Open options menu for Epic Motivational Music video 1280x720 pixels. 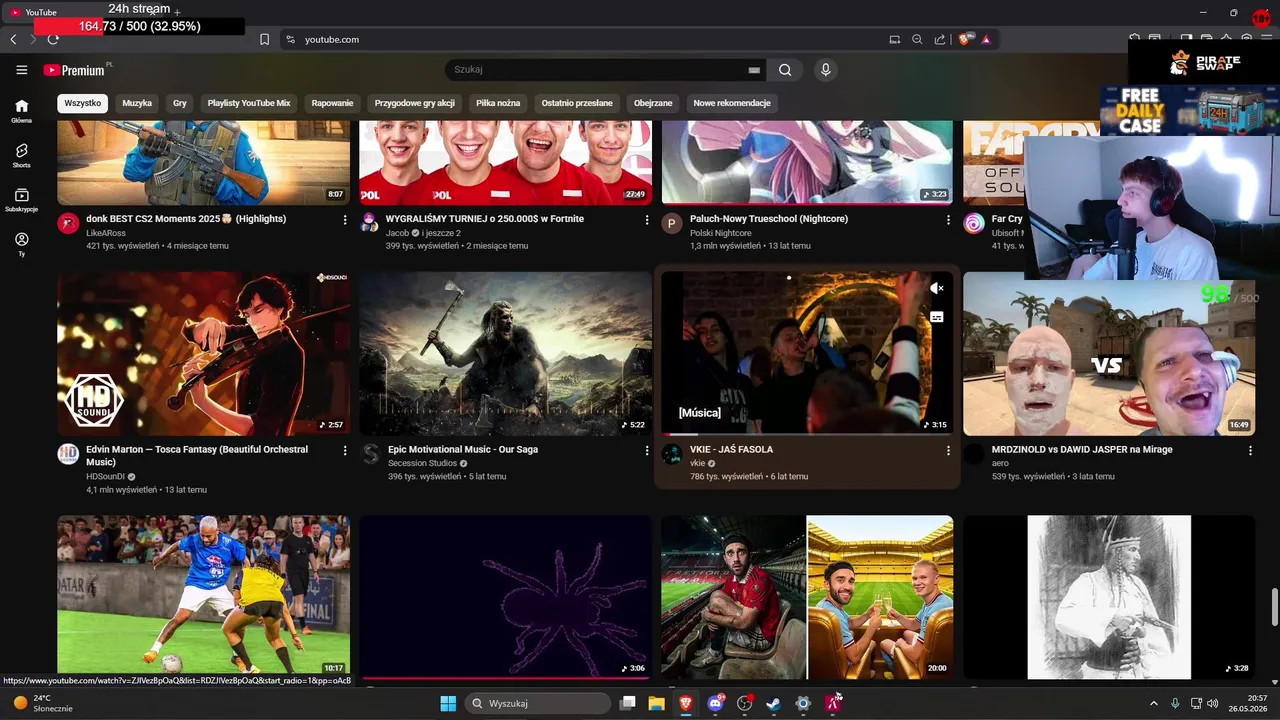[x=647, y=451]
